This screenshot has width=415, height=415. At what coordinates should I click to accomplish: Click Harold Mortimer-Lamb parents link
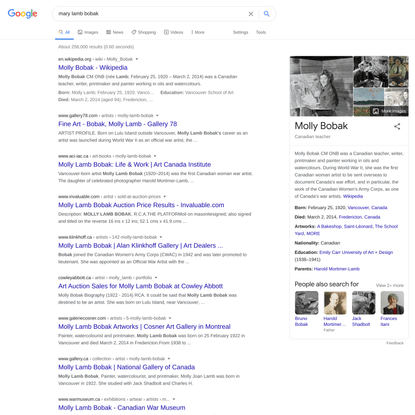(337, 269)
